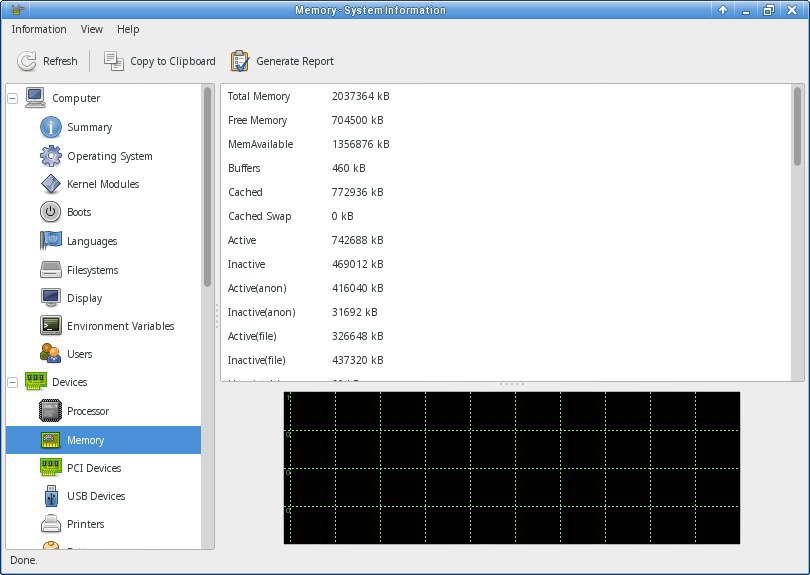Click the Copy to Clipboard label
The image size is (810, 575).
[x=173, y=61]
